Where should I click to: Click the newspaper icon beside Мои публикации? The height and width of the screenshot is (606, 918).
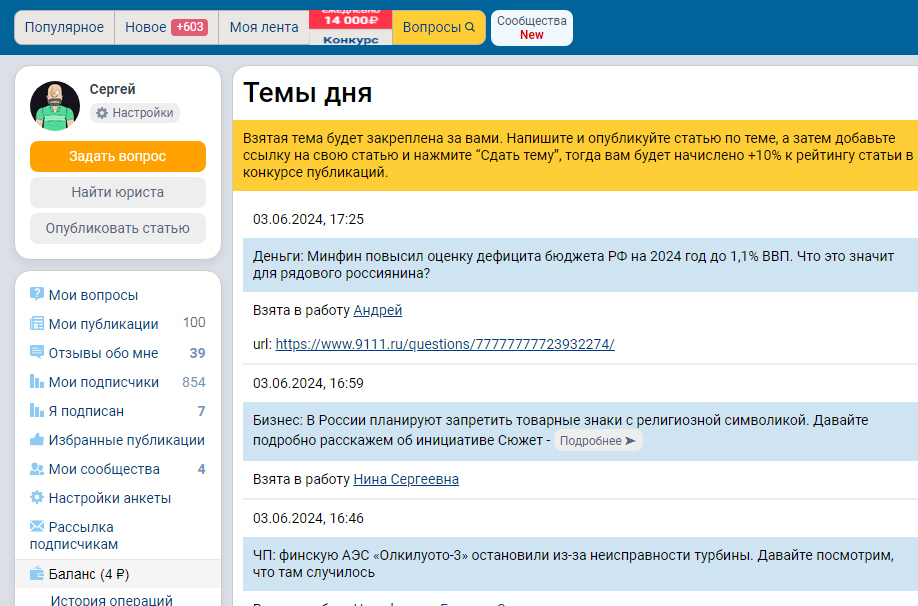tap(37, 324)
